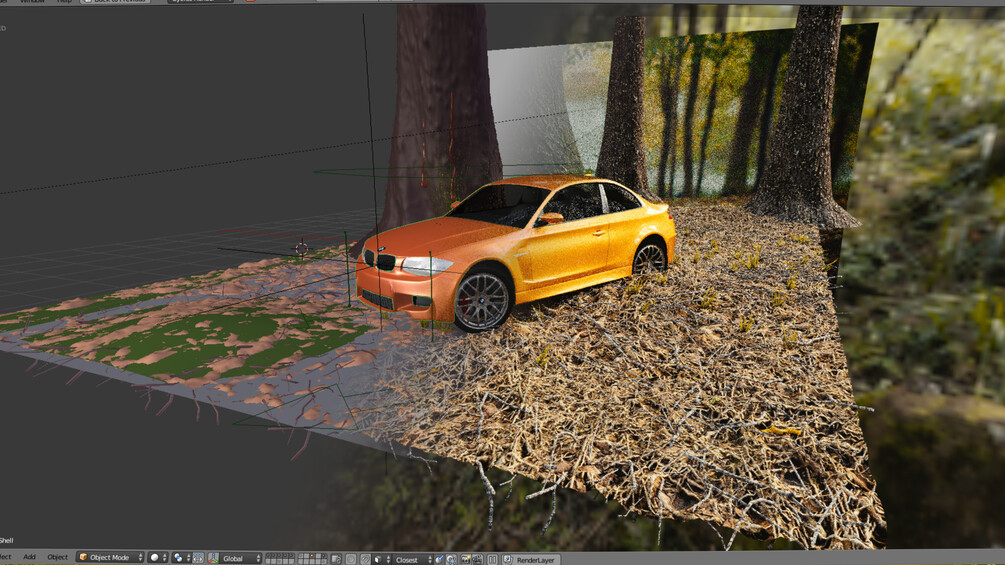
Task: Toggle the snap align rotation icon
Action: pyautogui.click(x=439, y=559)
